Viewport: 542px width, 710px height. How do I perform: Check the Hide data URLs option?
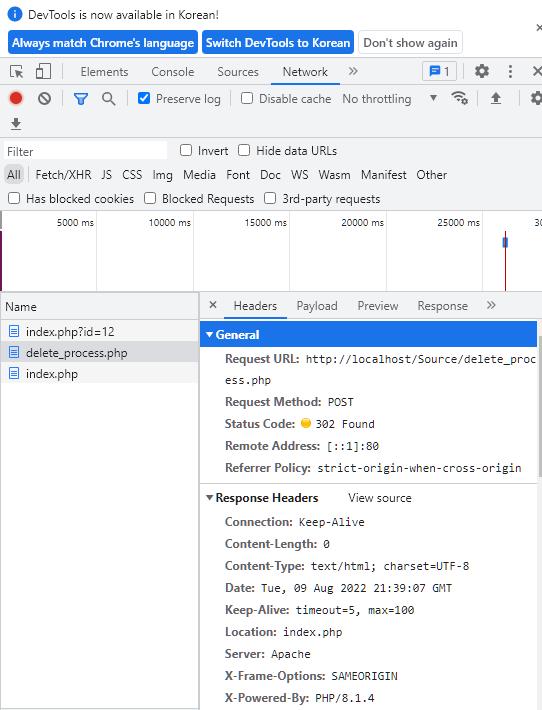click(x=244, y=150)
